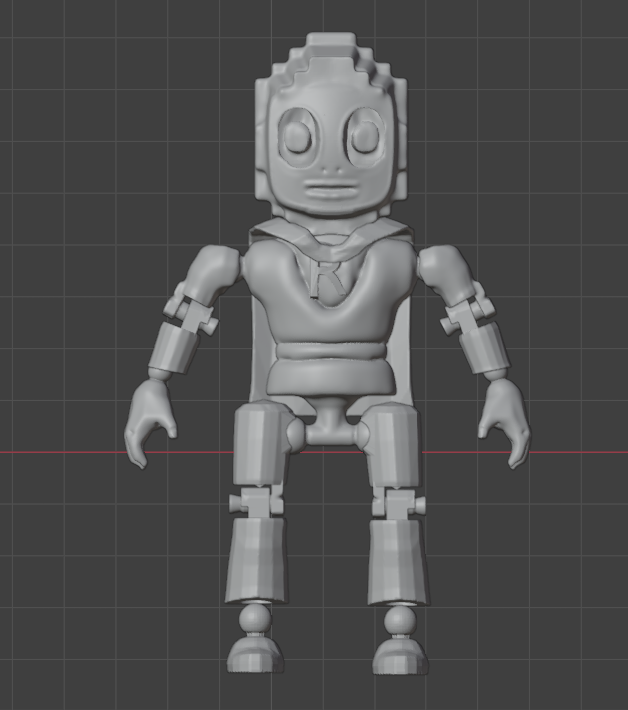Click the embossed letter R on the chest

click(326, 279)
